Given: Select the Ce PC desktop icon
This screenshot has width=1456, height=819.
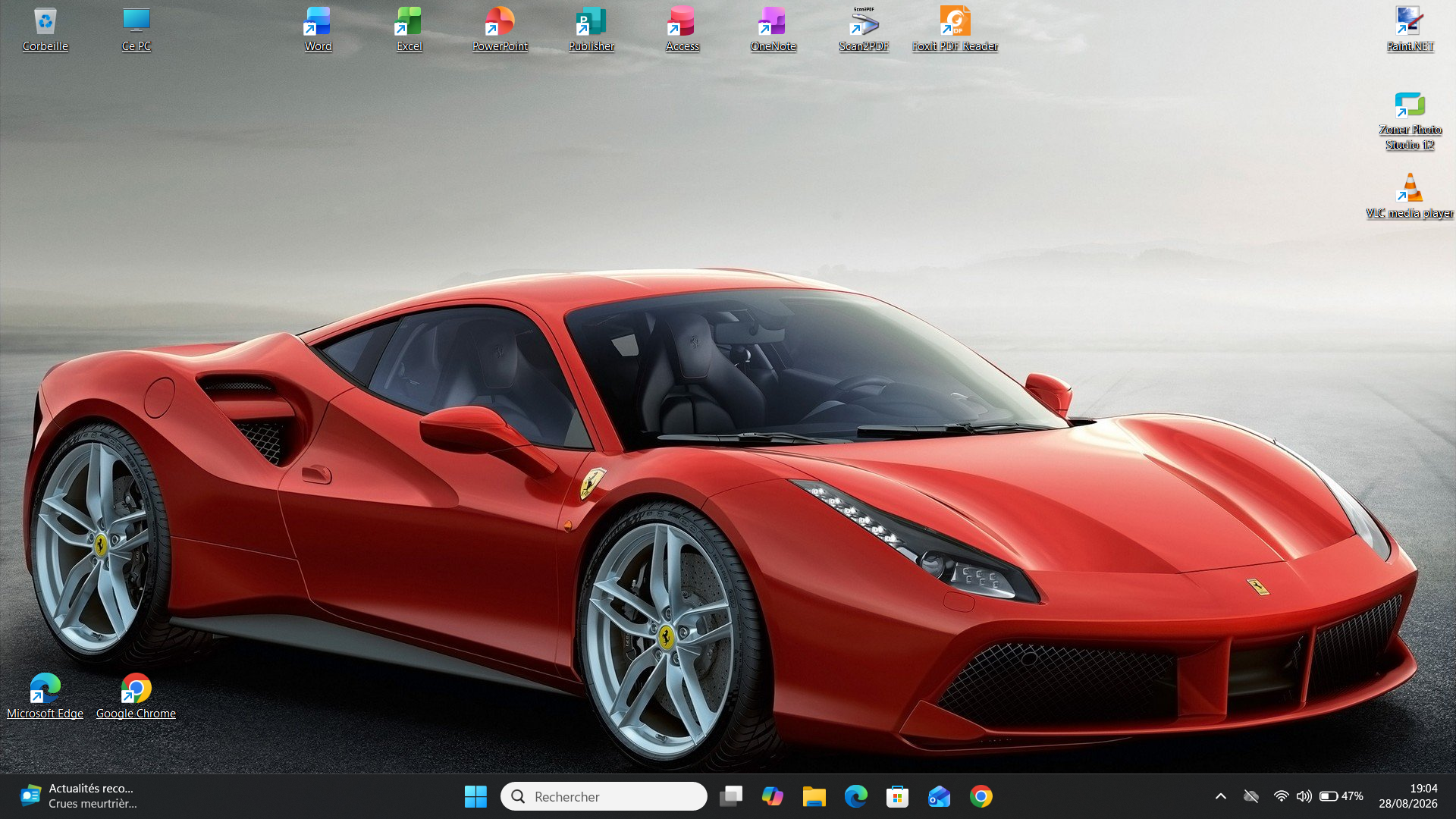Looking at the screenshot, I should pos(136,30).
